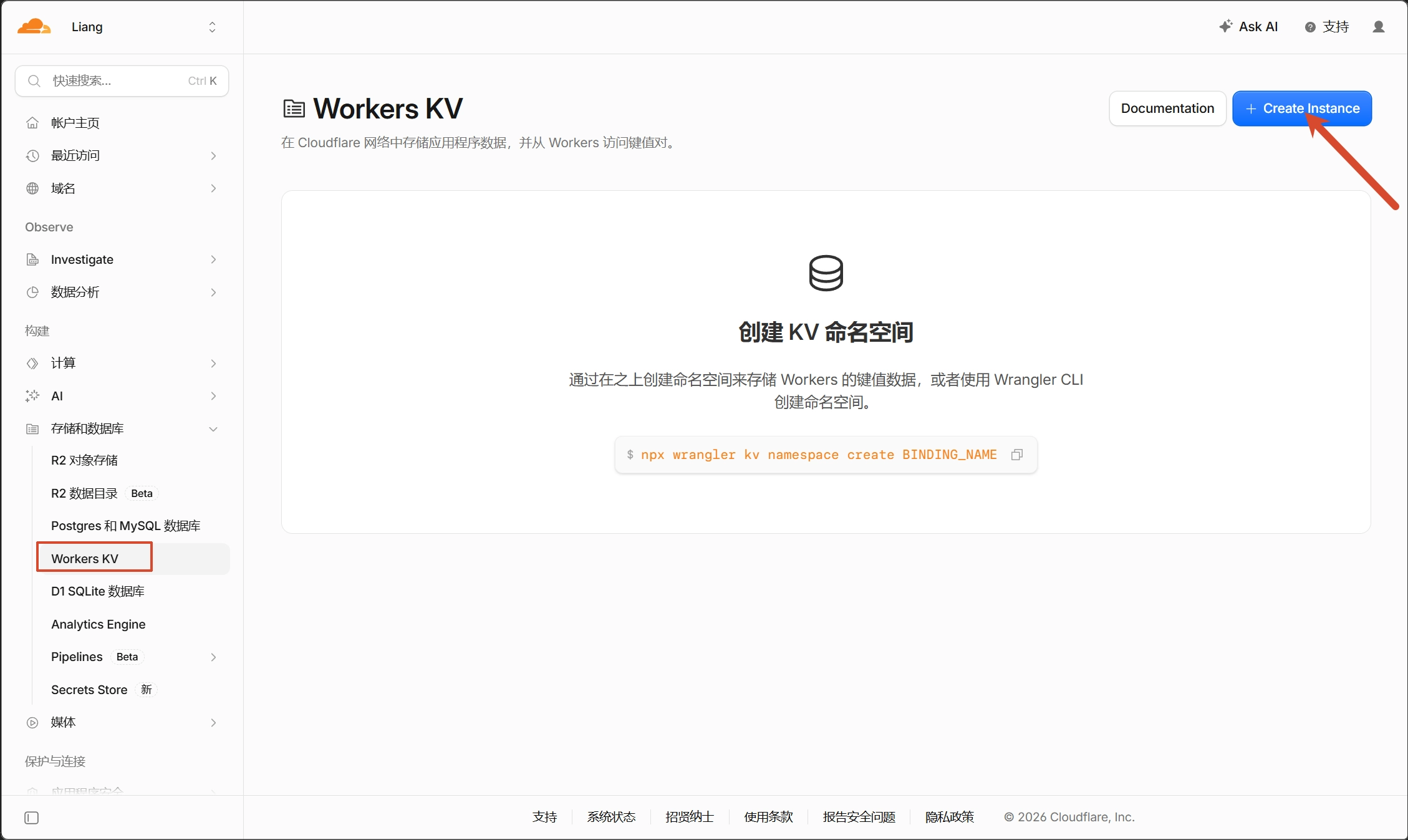Expand the 域名 section chevron
This screenshot has height=840, width=1408.
click(213, 188)
